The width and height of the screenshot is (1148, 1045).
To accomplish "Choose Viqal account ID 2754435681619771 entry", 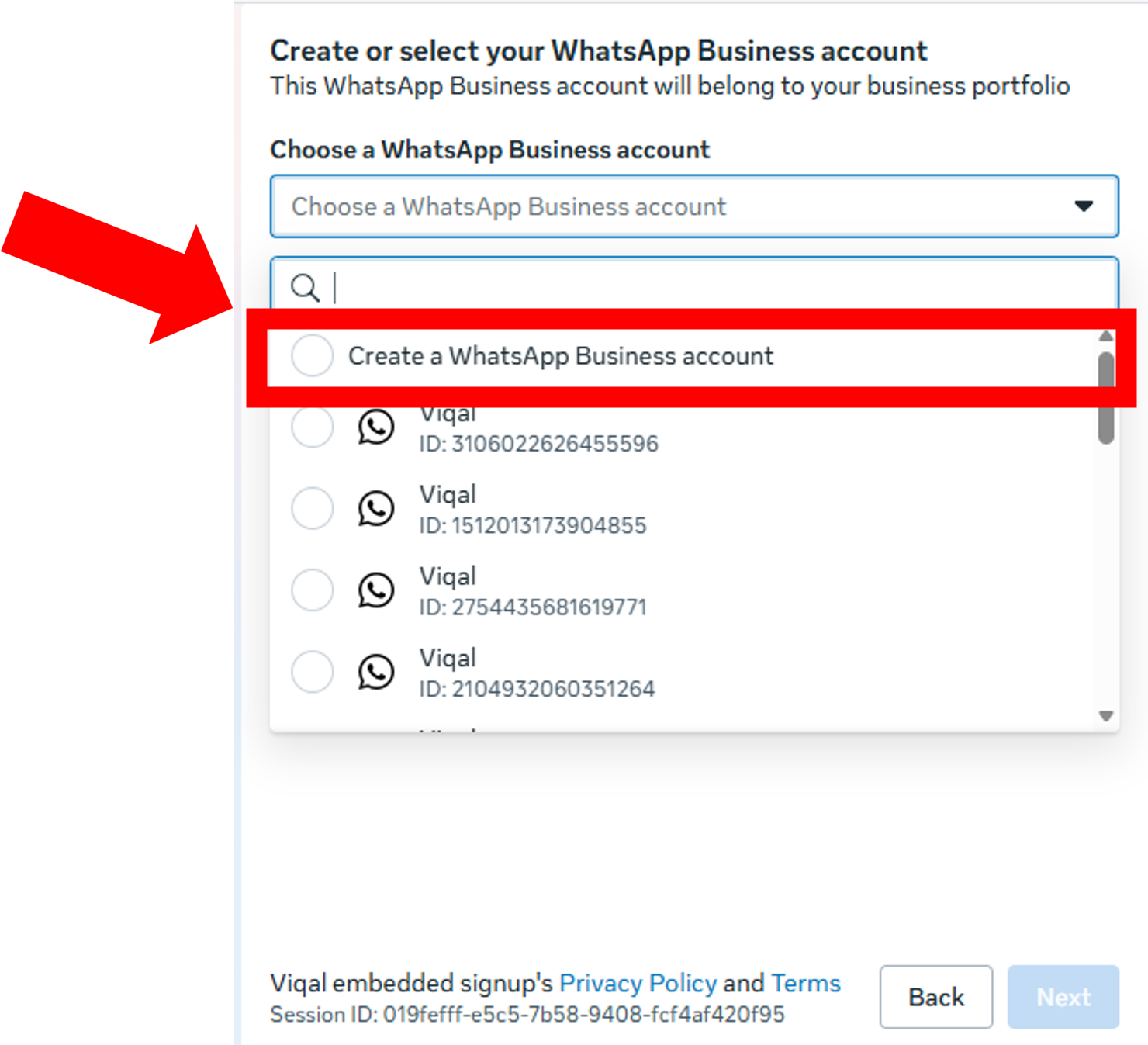I will point(683,590).
